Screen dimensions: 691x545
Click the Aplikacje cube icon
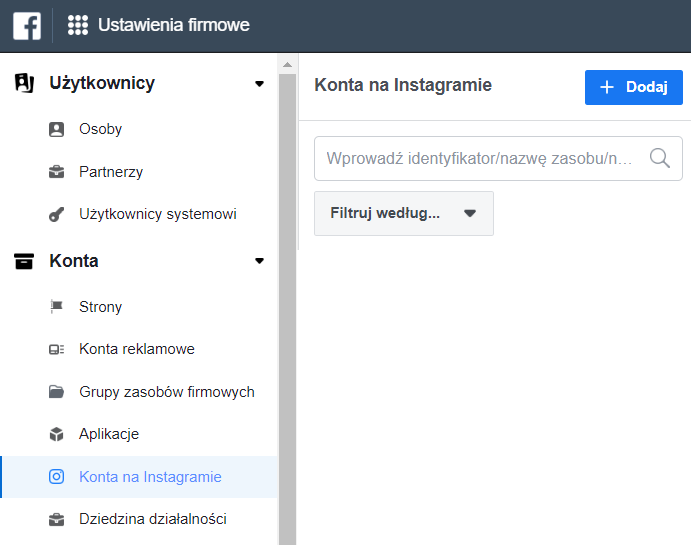(56, 434)
